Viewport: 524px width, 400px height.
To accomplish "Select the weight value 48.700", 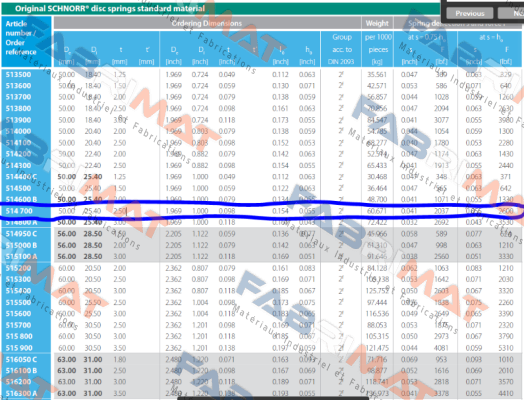I will tap(377, 199).
